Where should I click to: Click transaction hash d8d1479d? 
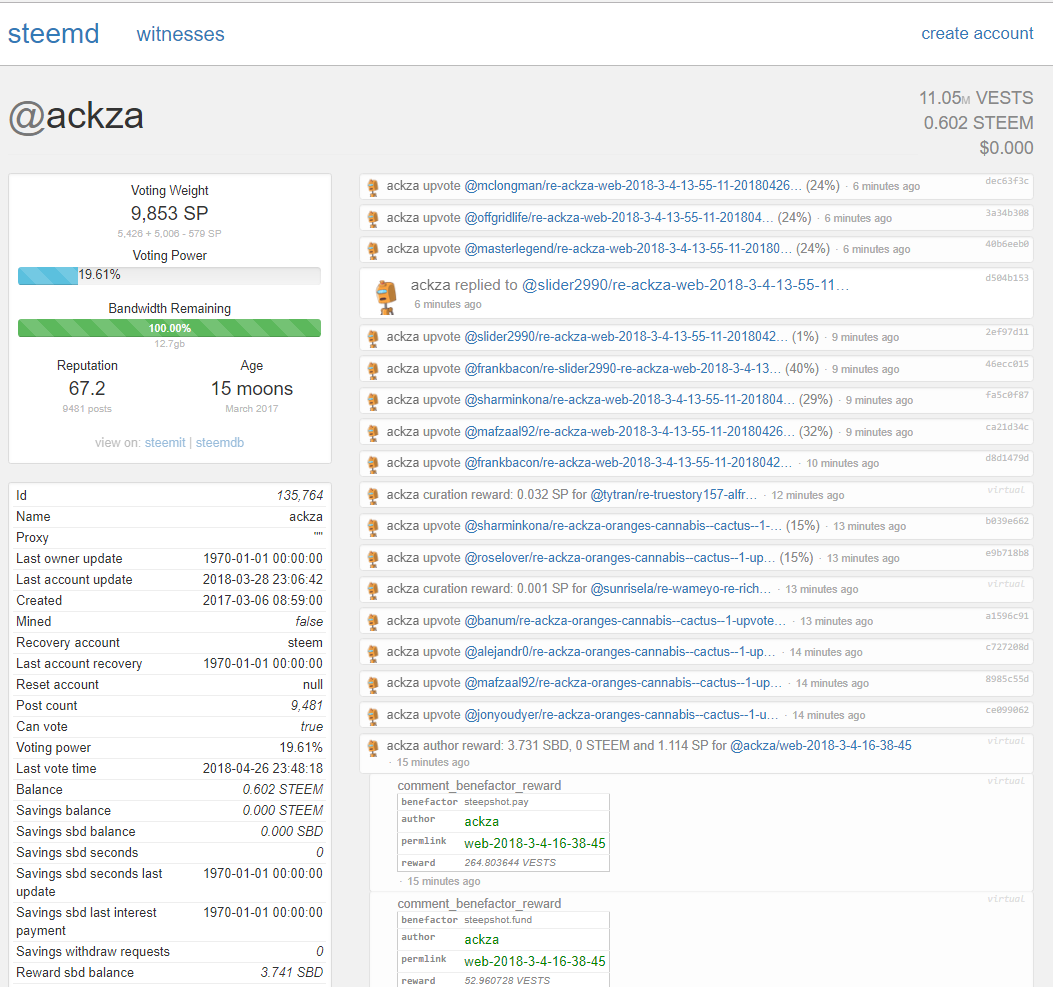(x=1007, y=458)
